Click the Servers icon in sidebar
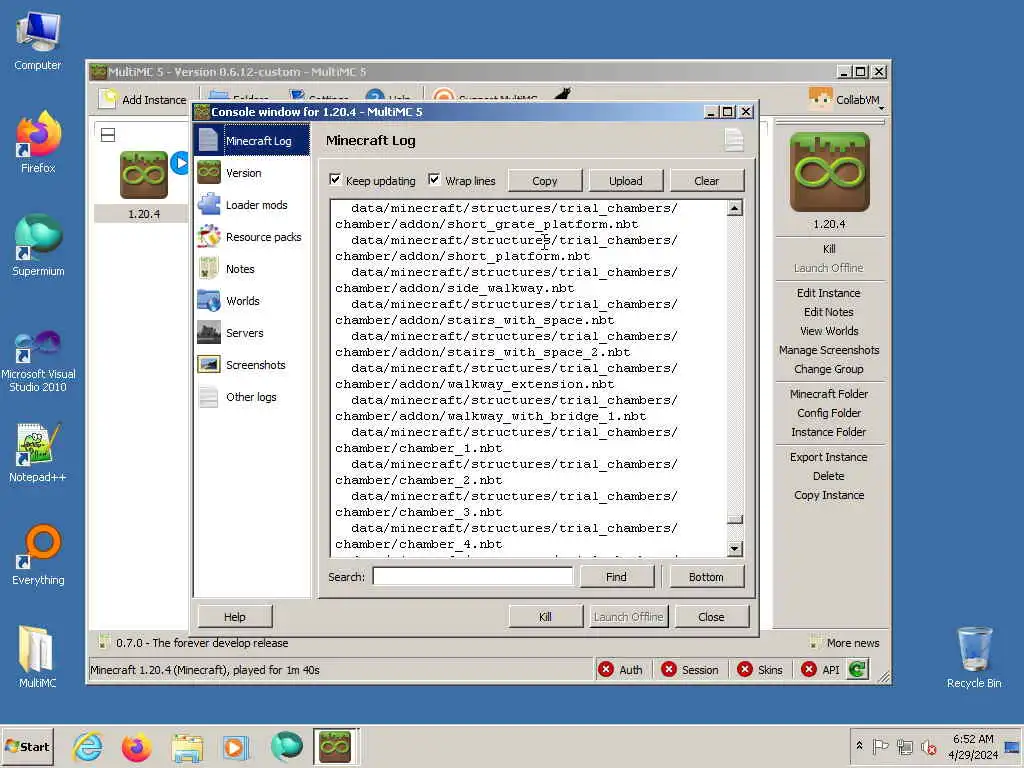Image resolution: width=1024 pixels, height=768 pixels. tap(209, 332)
